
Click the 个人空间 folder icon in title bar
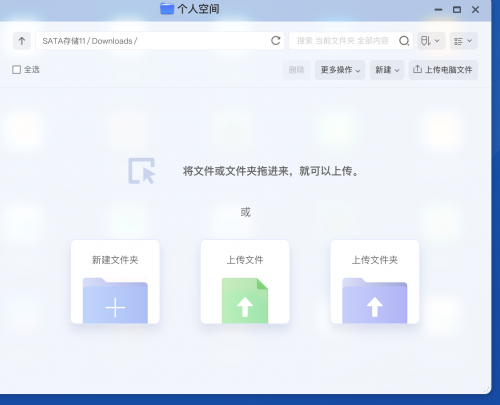167,9
